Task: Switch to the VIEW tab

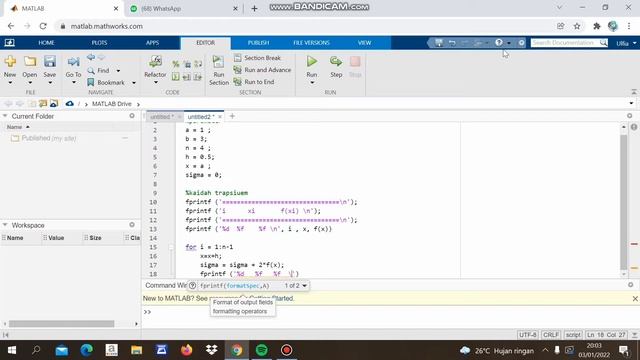Action: click(364, 42)
